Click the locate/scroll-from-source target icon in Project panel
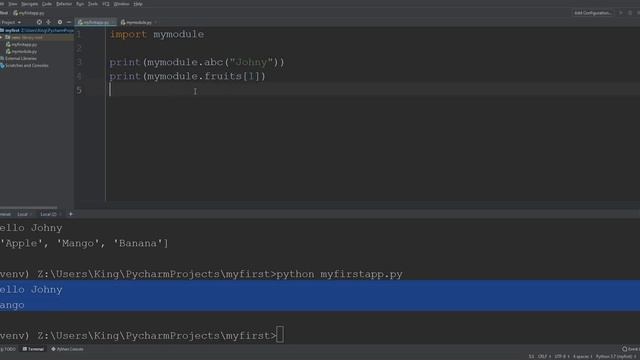 tap(39, 22)
